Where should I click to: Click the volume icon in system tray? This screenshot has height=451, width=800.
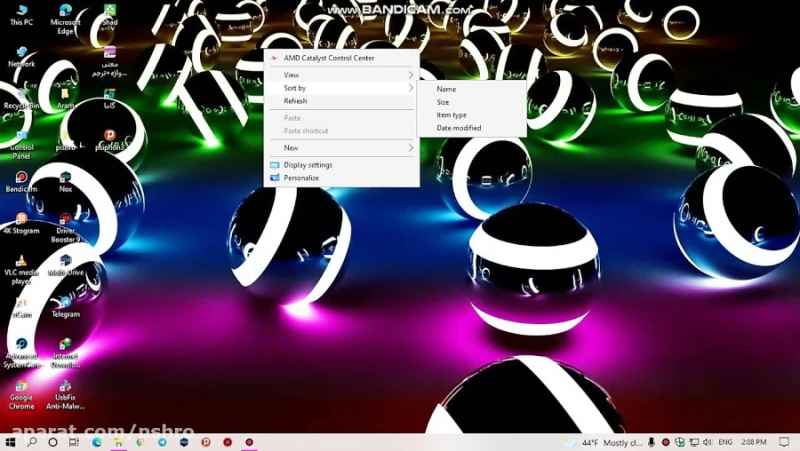(x=707, y=442)
